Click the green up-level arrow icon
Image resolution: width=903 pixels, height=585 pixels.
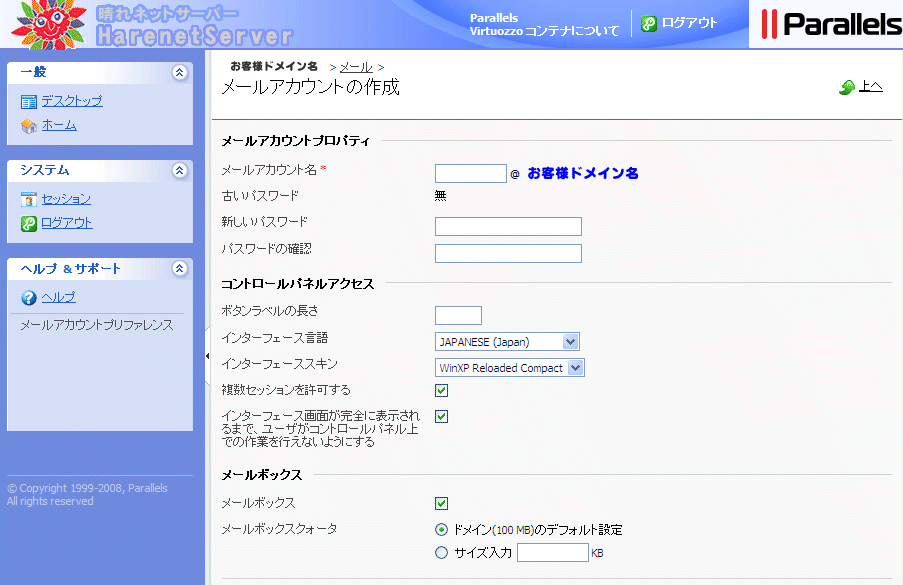tap(847, 87)
